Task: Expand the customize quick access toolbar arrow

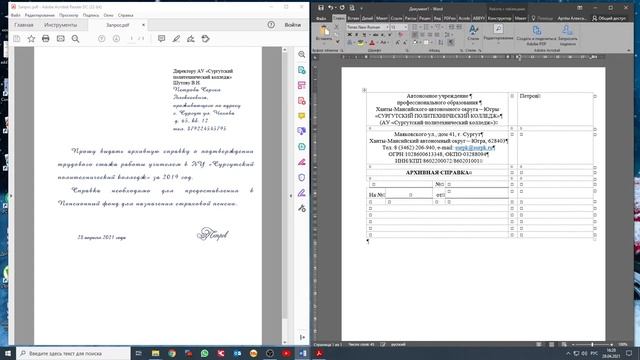Action: click(x=361, y=8)
